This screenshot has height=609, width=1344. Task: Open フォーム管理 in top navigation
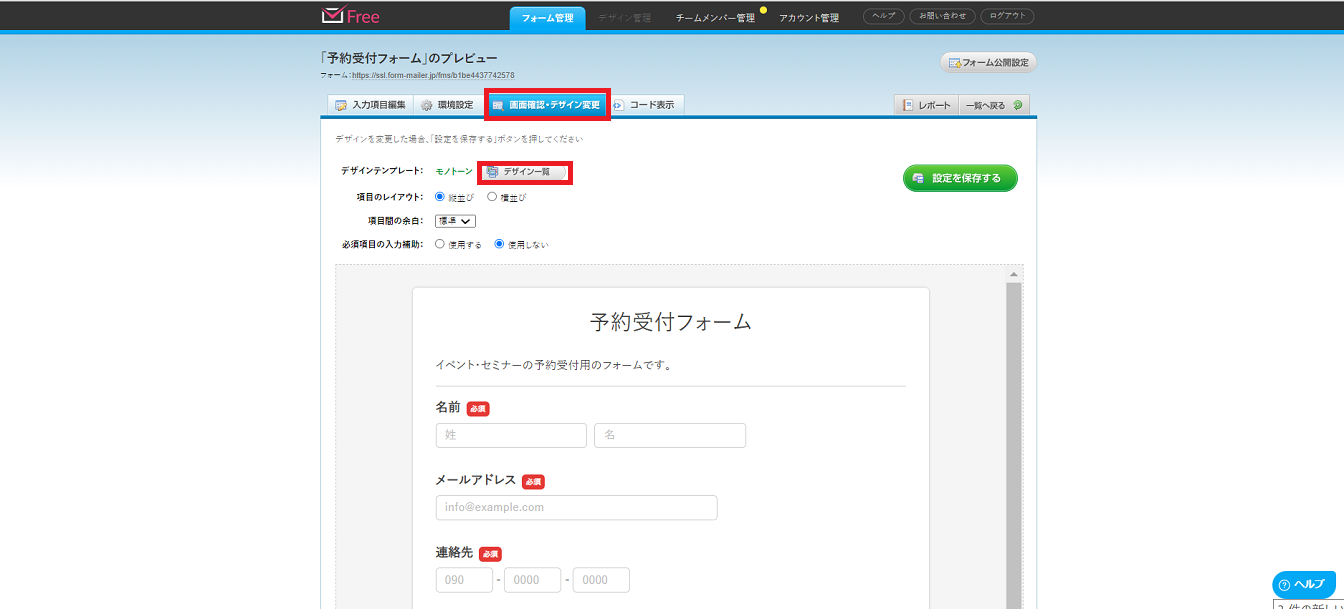click(x=547, y=17)
